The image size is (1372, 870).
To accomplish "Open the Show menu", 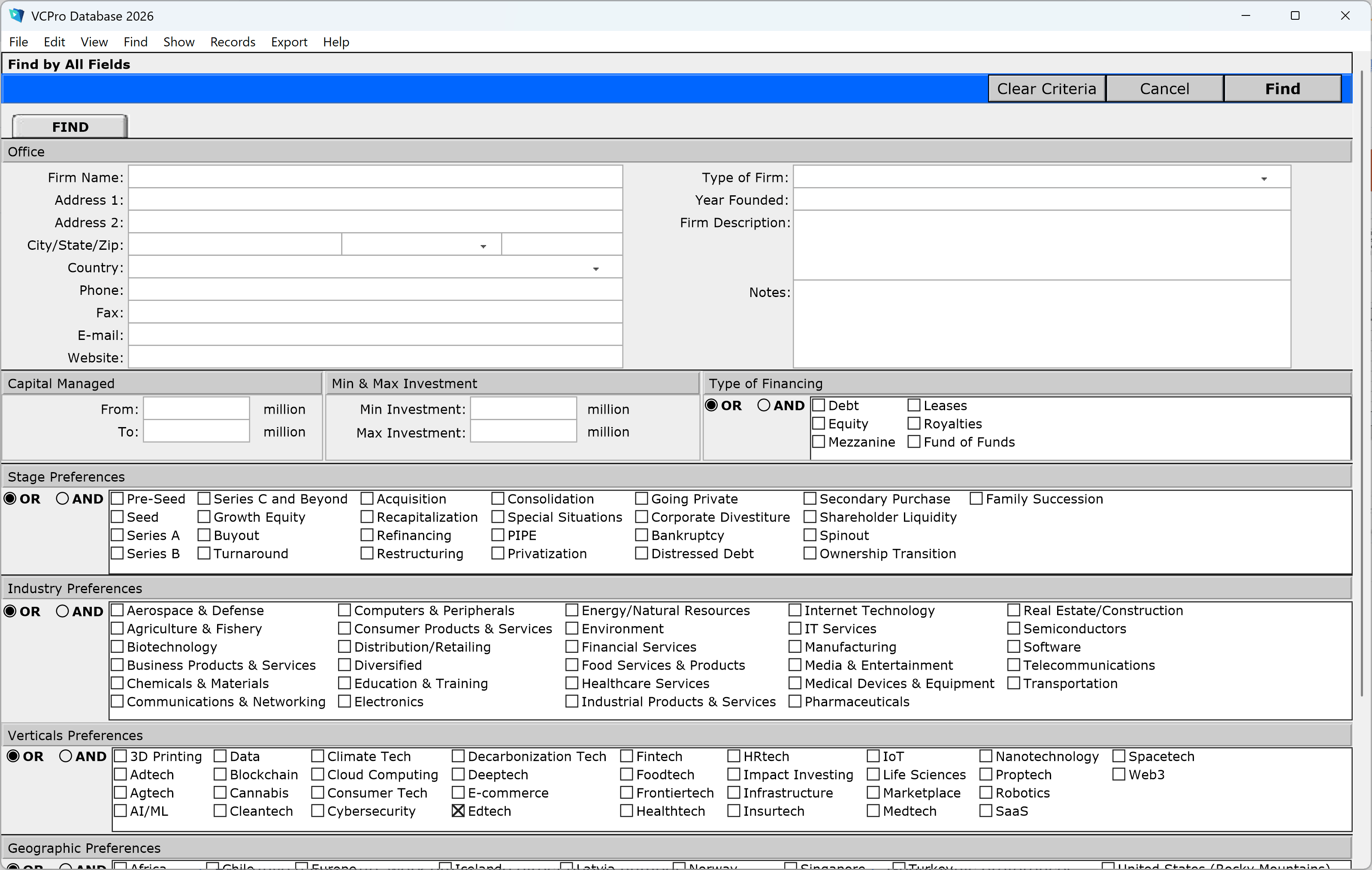I will (178, 42).
